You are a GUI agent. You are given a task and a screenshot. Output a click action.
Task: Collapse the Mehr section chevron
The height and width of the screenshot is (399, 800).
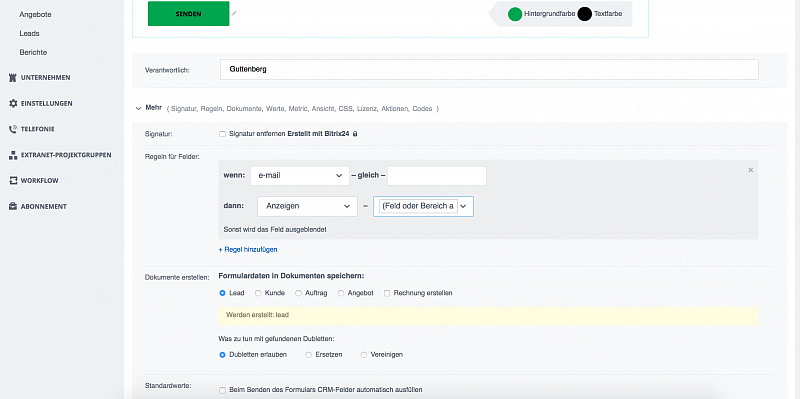click(138, 109)
